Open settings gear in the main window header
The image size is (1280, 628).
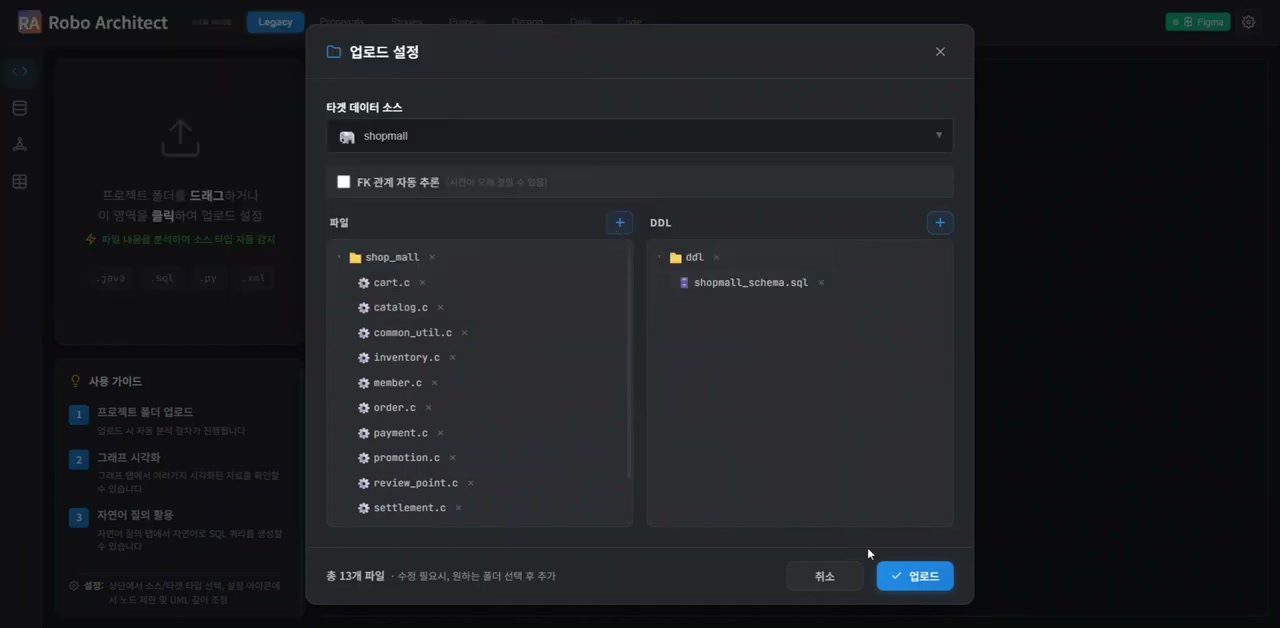1248,22
